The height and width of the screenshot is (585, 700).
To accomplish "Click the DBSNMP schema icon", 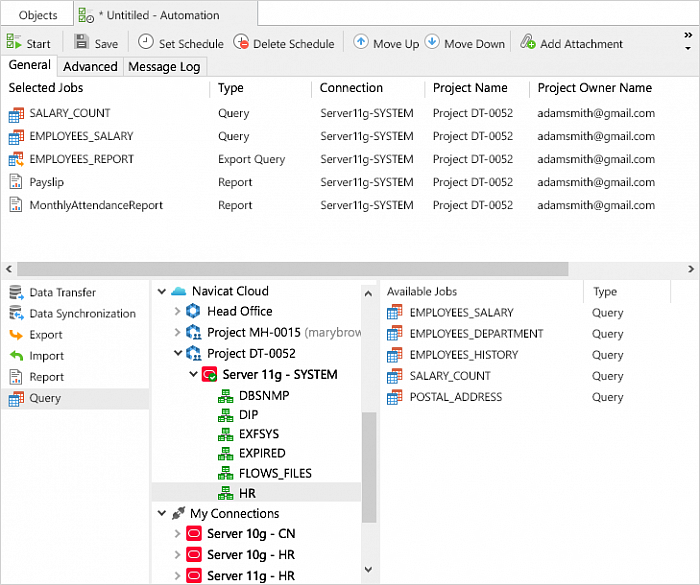I will (225, 396).
